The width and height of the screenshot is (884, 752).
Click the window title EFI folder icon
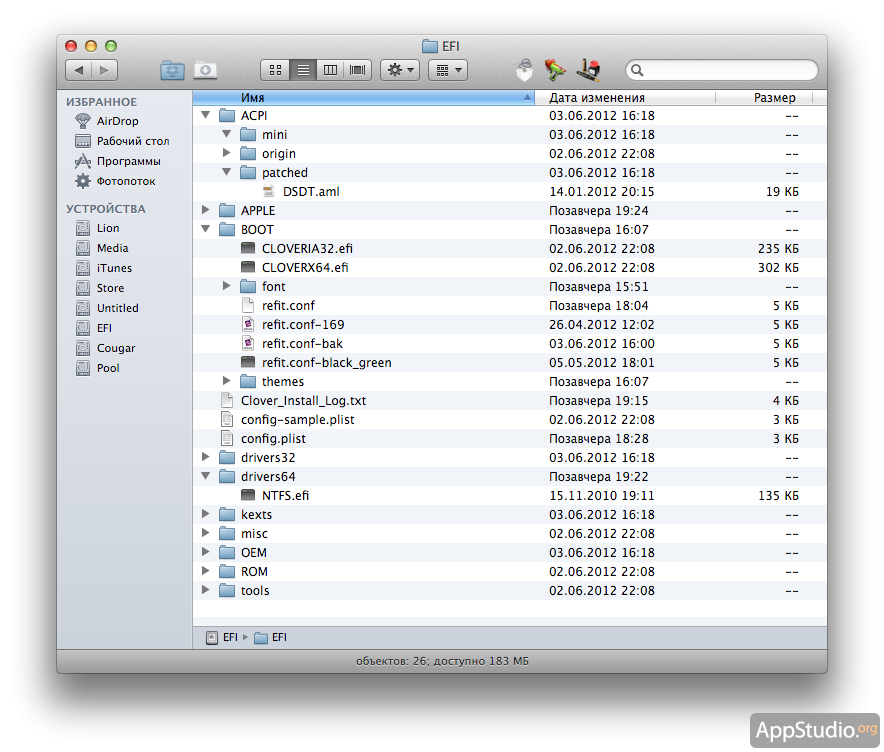(x=430, y=46)
